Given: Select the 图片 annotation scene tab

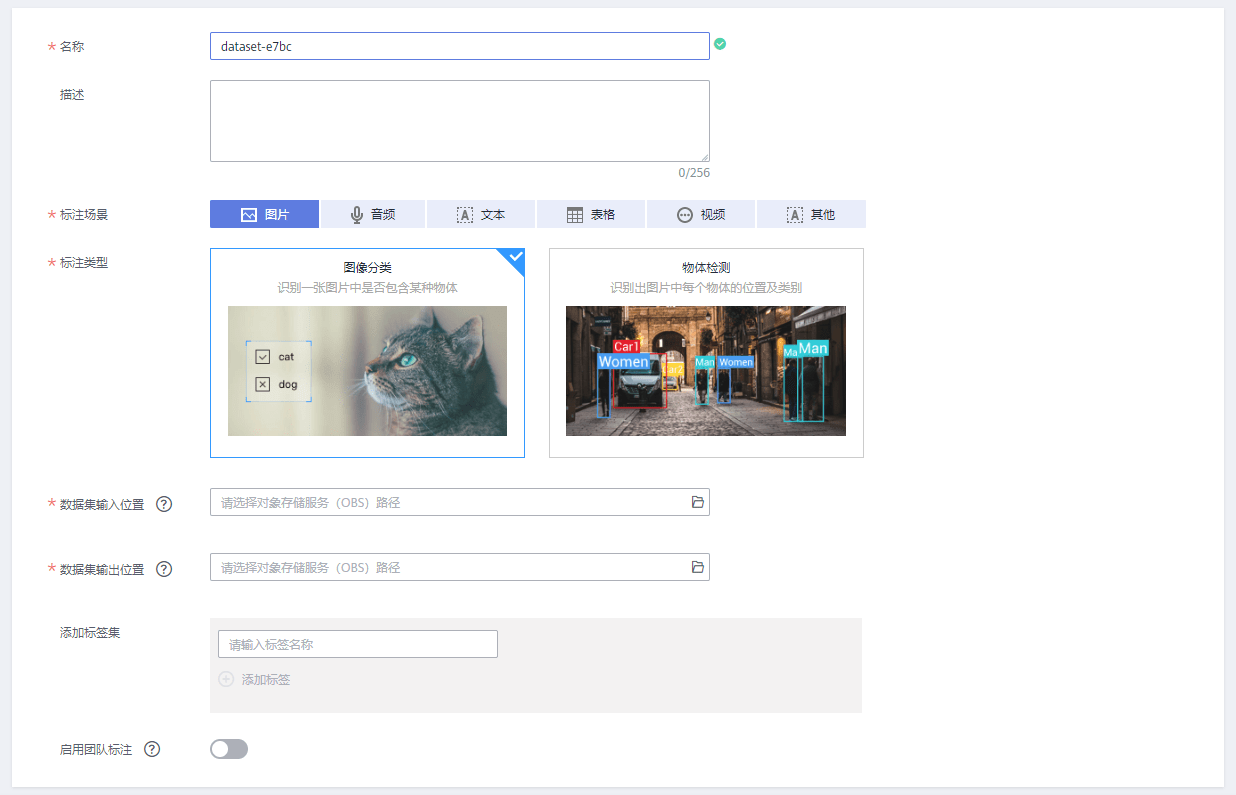Looking at the screenshot, I should coord(264,214).
